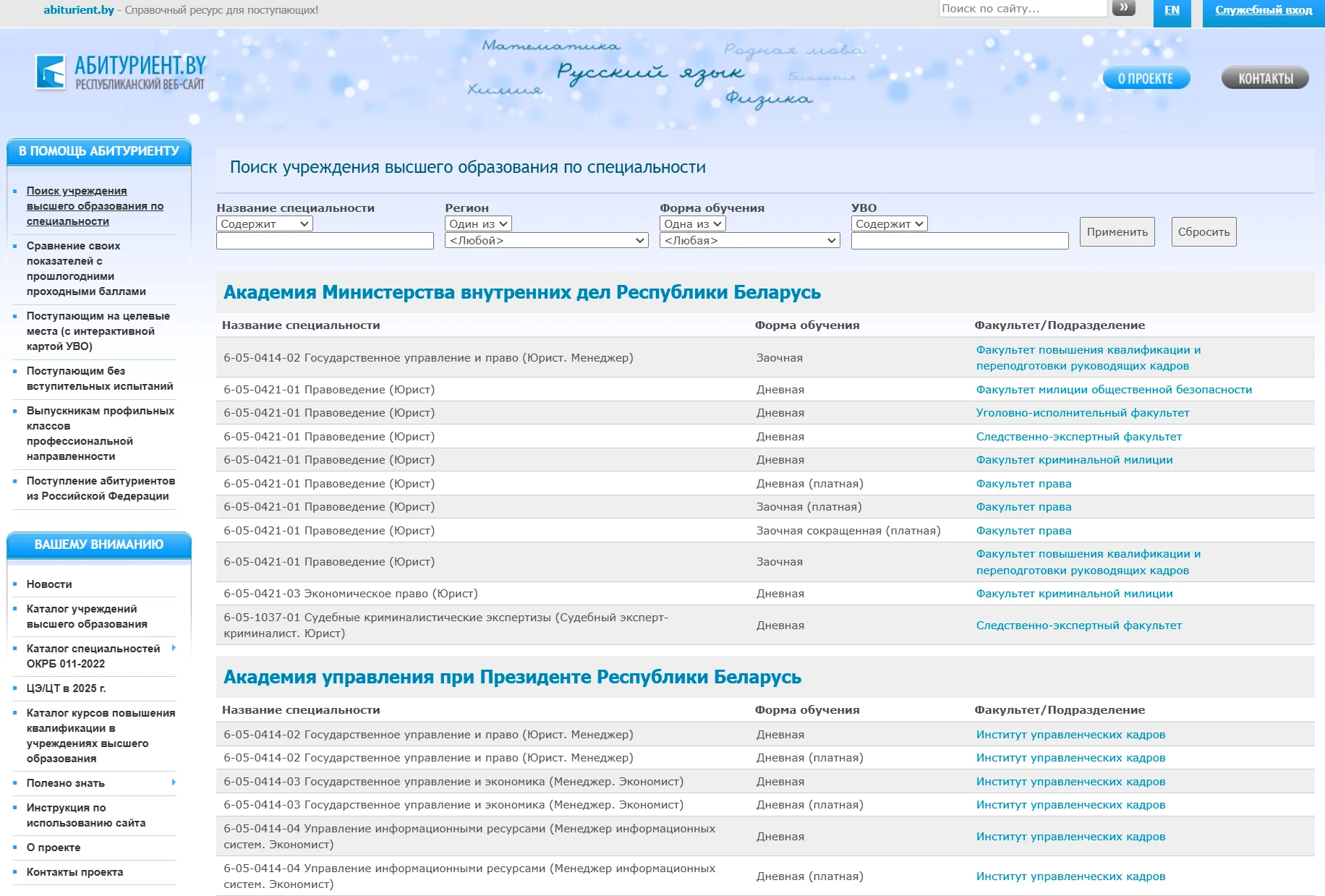Open the Полезно знать sidebar item
1325x896 pixels.
coord(66,783)
